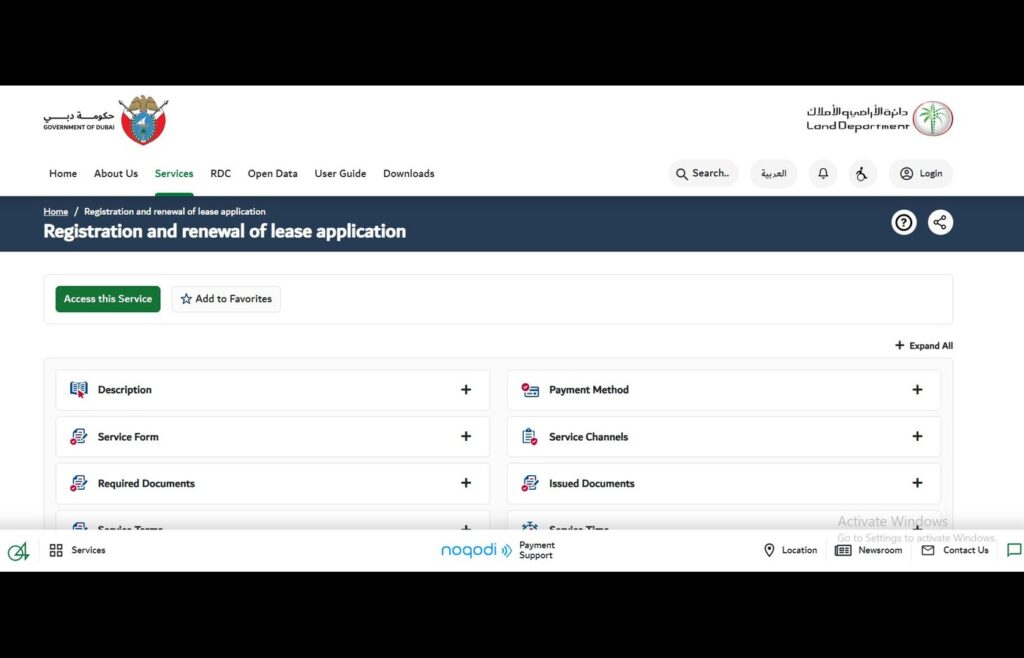Toggle Add to Favorites star
Image resolution: width=1024 pixels, height=658 pixels.
click(x=226, y=298)
